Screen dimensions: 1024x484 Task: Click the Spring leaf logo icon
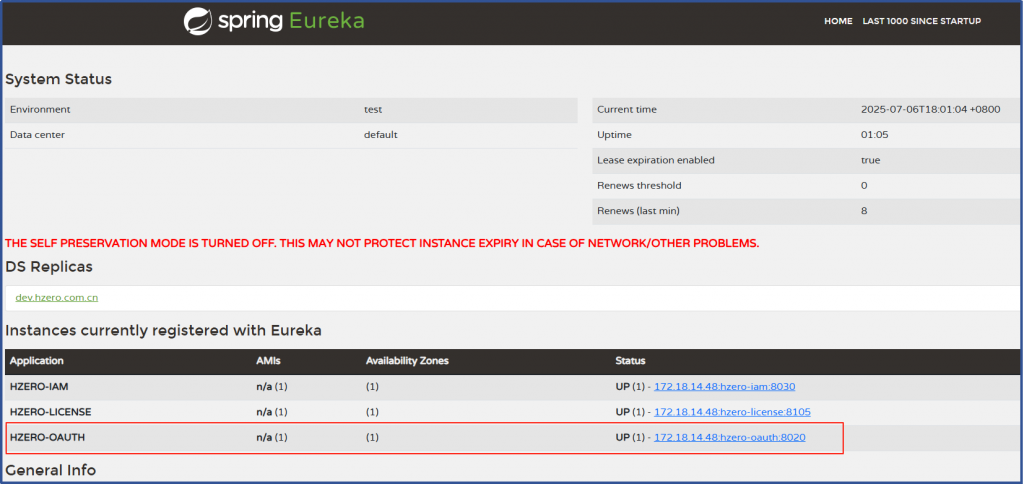point(197,21)
